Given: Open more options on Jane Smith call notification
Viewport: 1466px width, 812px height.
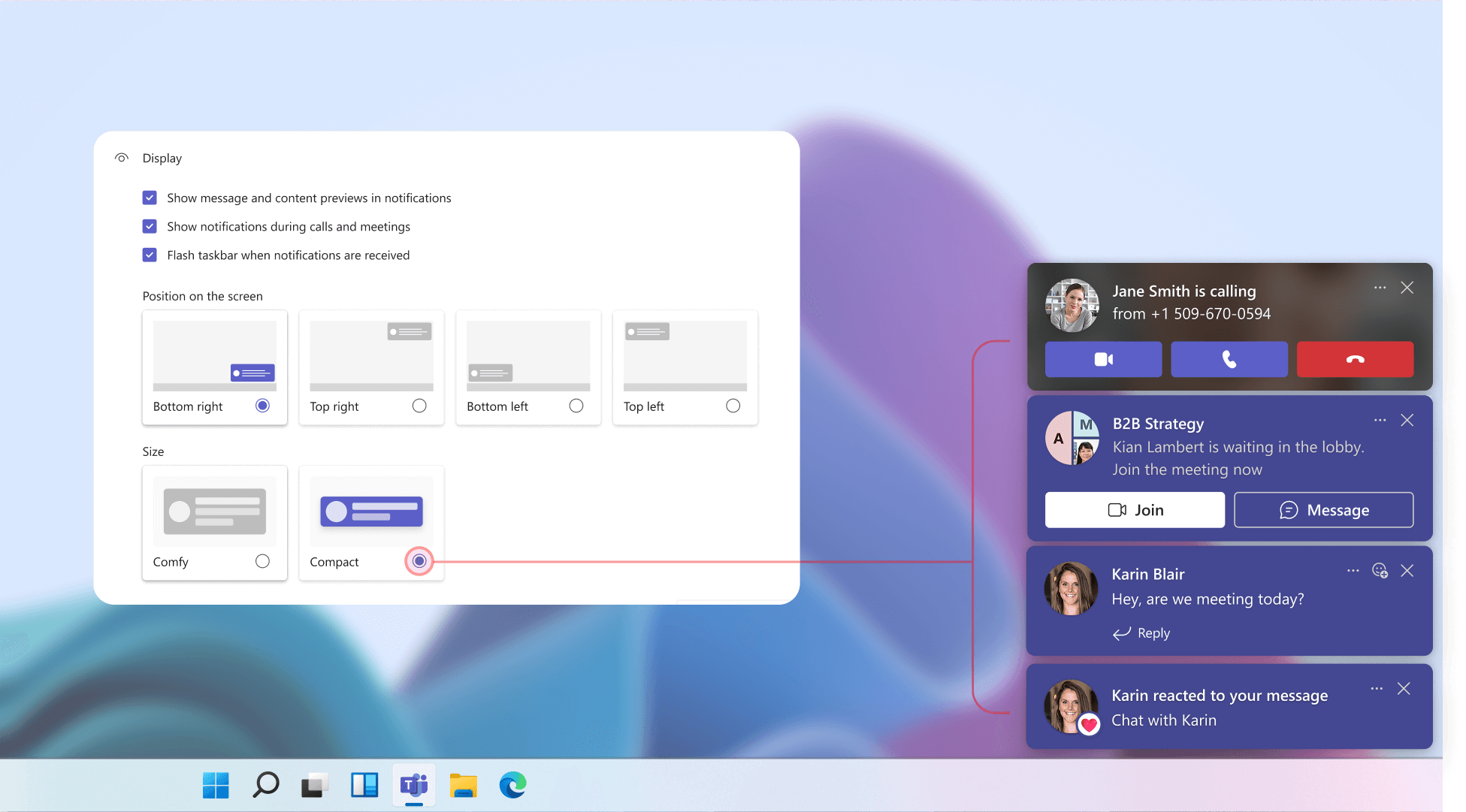Looking at the screenshot, I should point(1380,288).
